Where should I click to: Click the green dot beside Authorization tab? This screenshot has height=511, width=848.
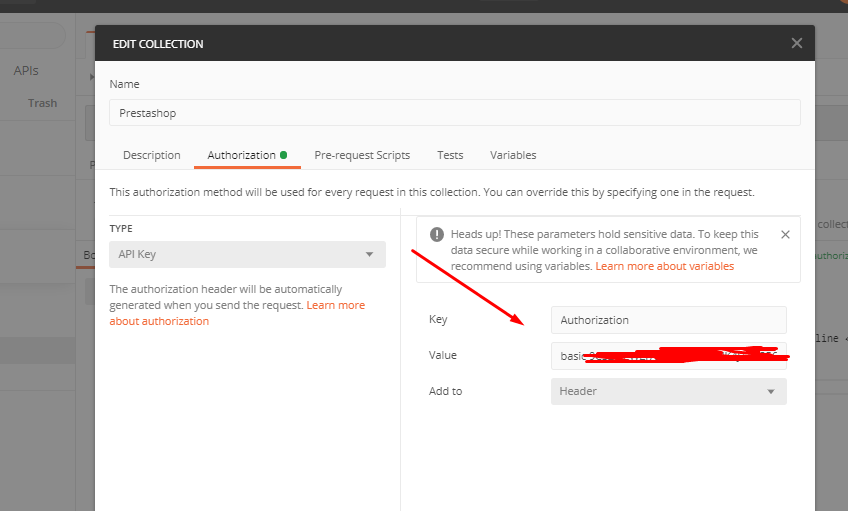click(284, 155)
